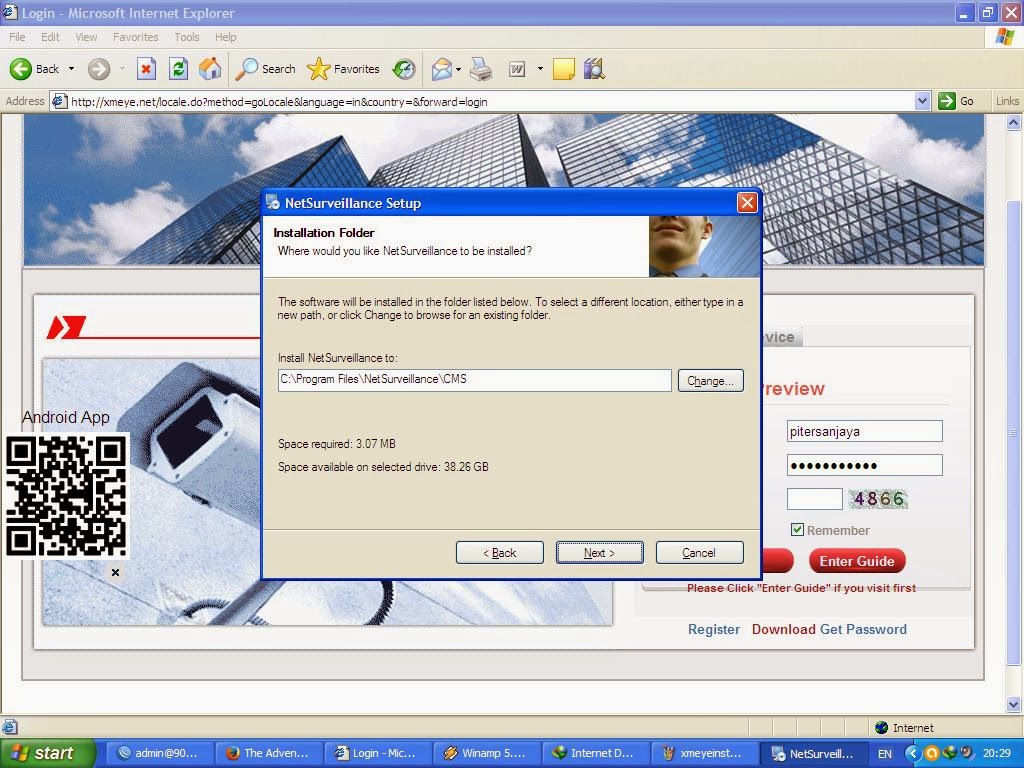Viewport: 1024px width, 768px height.
Task: Open the Tools menu
Action: pyautogui.click(x=187, y=37)
